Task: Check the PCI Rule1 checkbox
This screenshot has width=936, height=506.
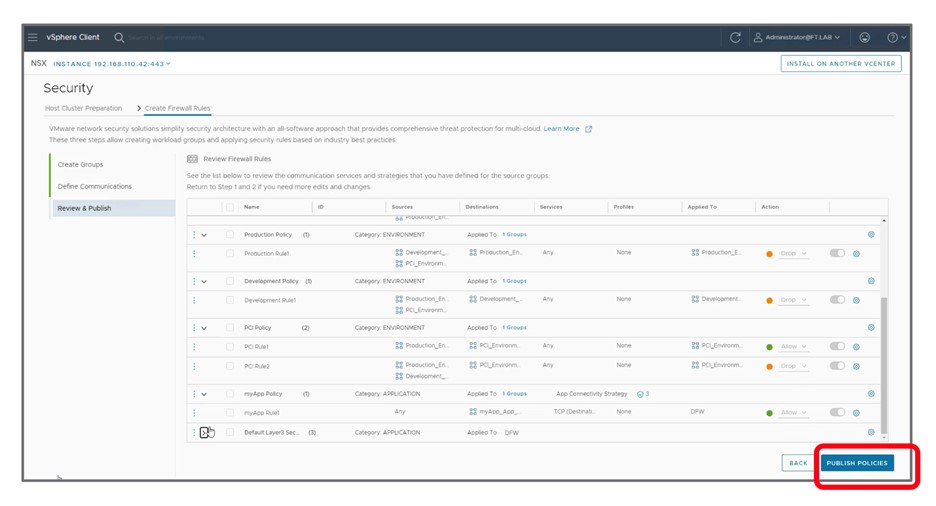Action: [230, 347]
